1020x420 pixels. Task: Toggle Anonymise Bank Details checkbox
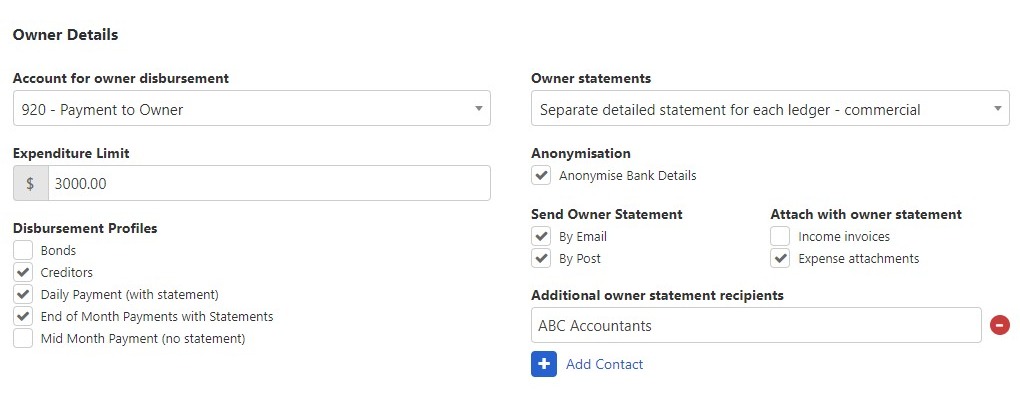click(x=541, y=176)
